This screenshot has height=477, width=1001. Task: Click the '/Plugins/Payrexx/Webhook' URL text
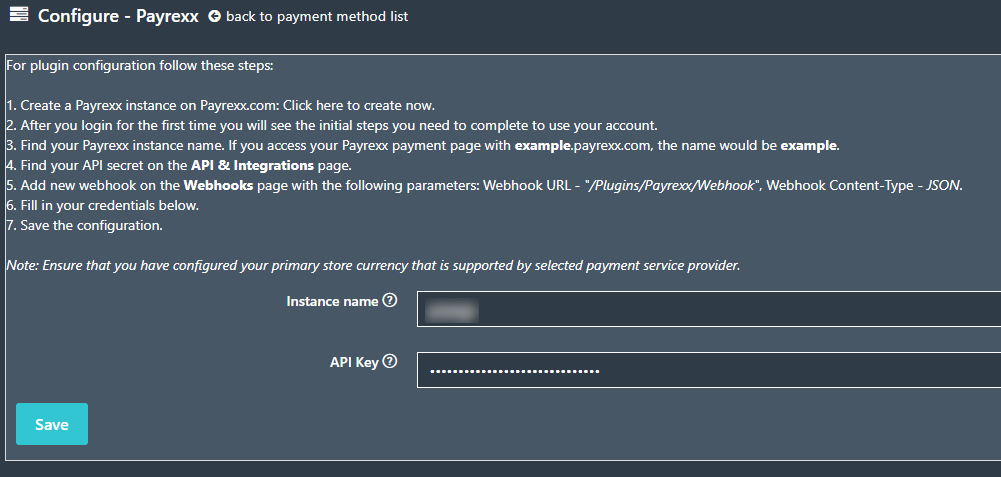coord(673,186)
